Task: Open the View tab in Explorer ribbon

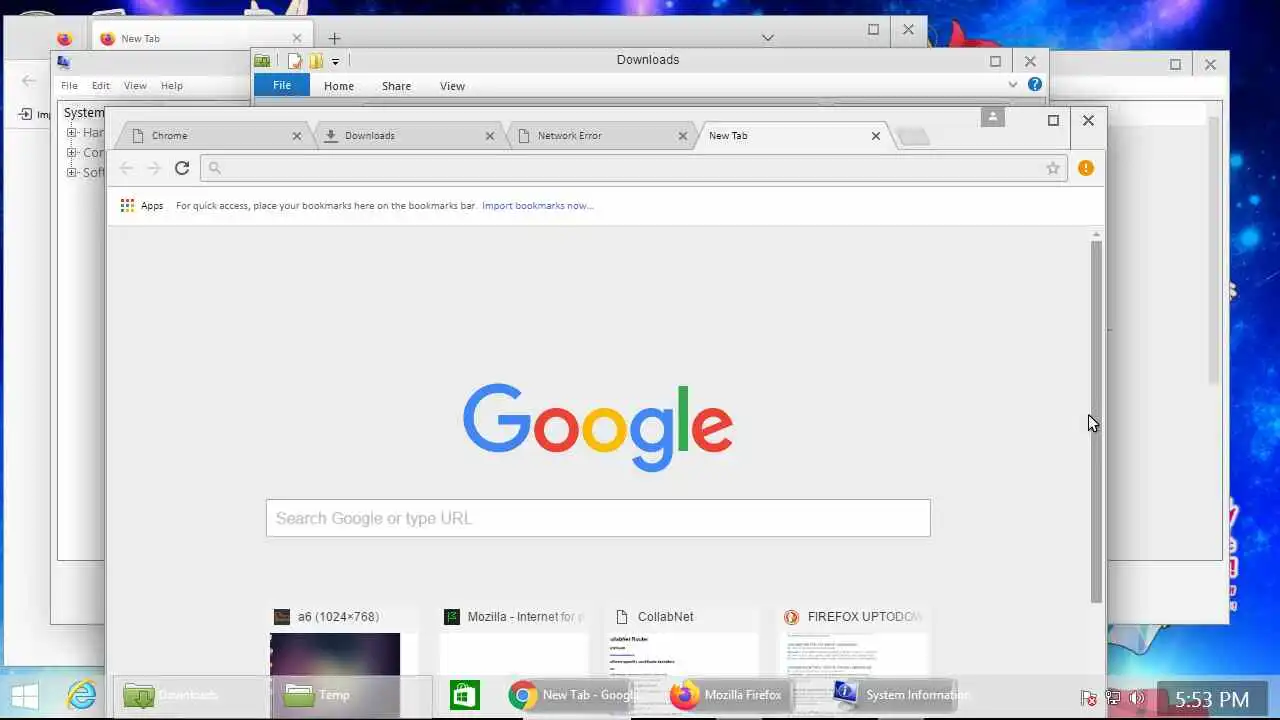Action: coord(452,86)
